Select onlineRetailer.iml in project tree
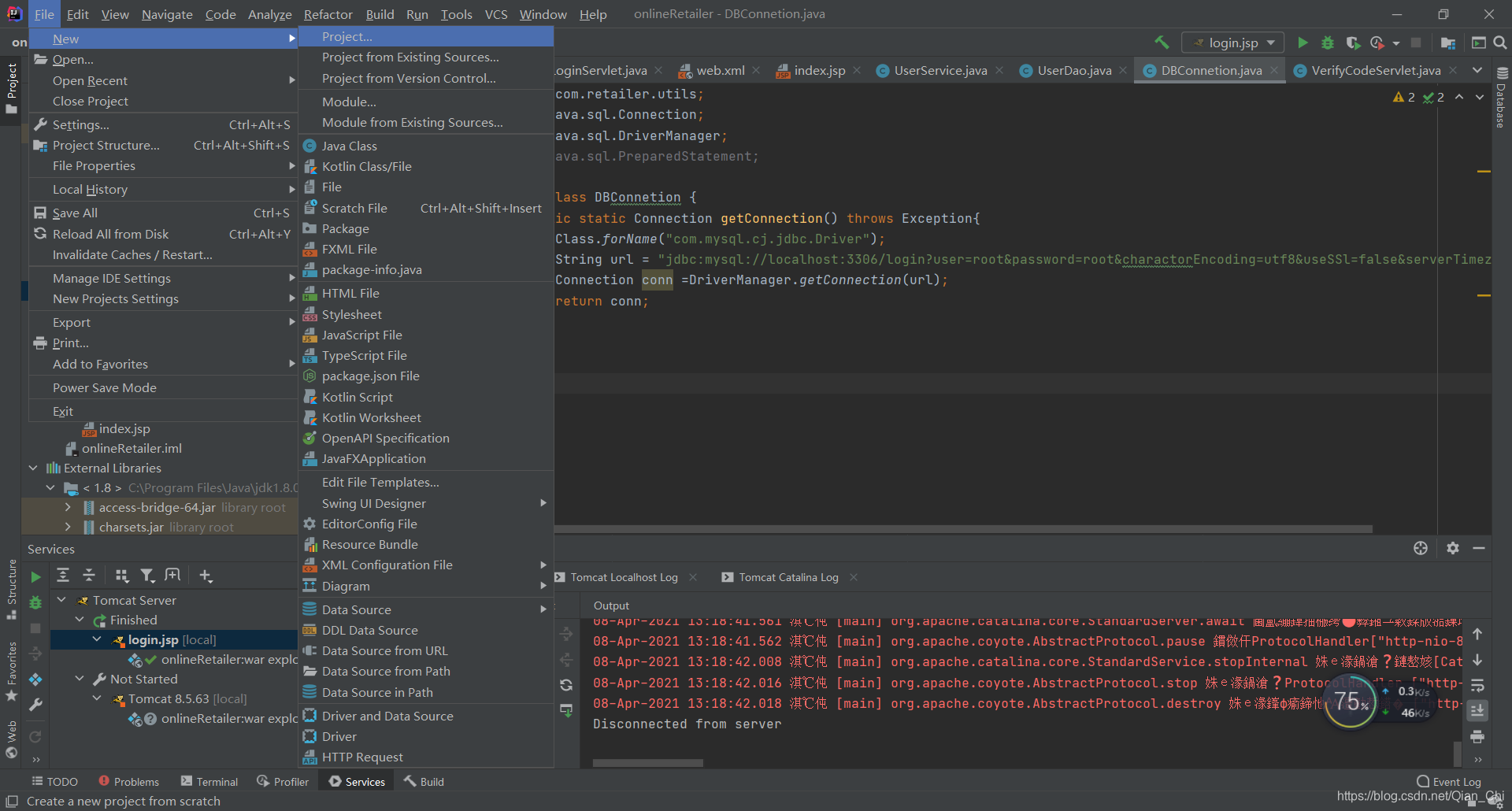 132,448
